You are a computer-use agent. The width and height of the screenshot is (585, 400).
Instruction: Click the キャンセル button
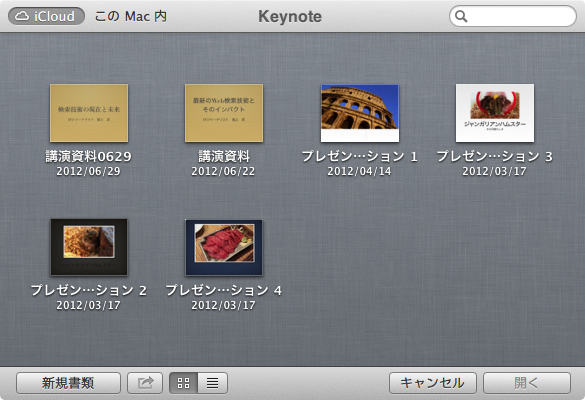pyautogui.click(x=433, y=383)
